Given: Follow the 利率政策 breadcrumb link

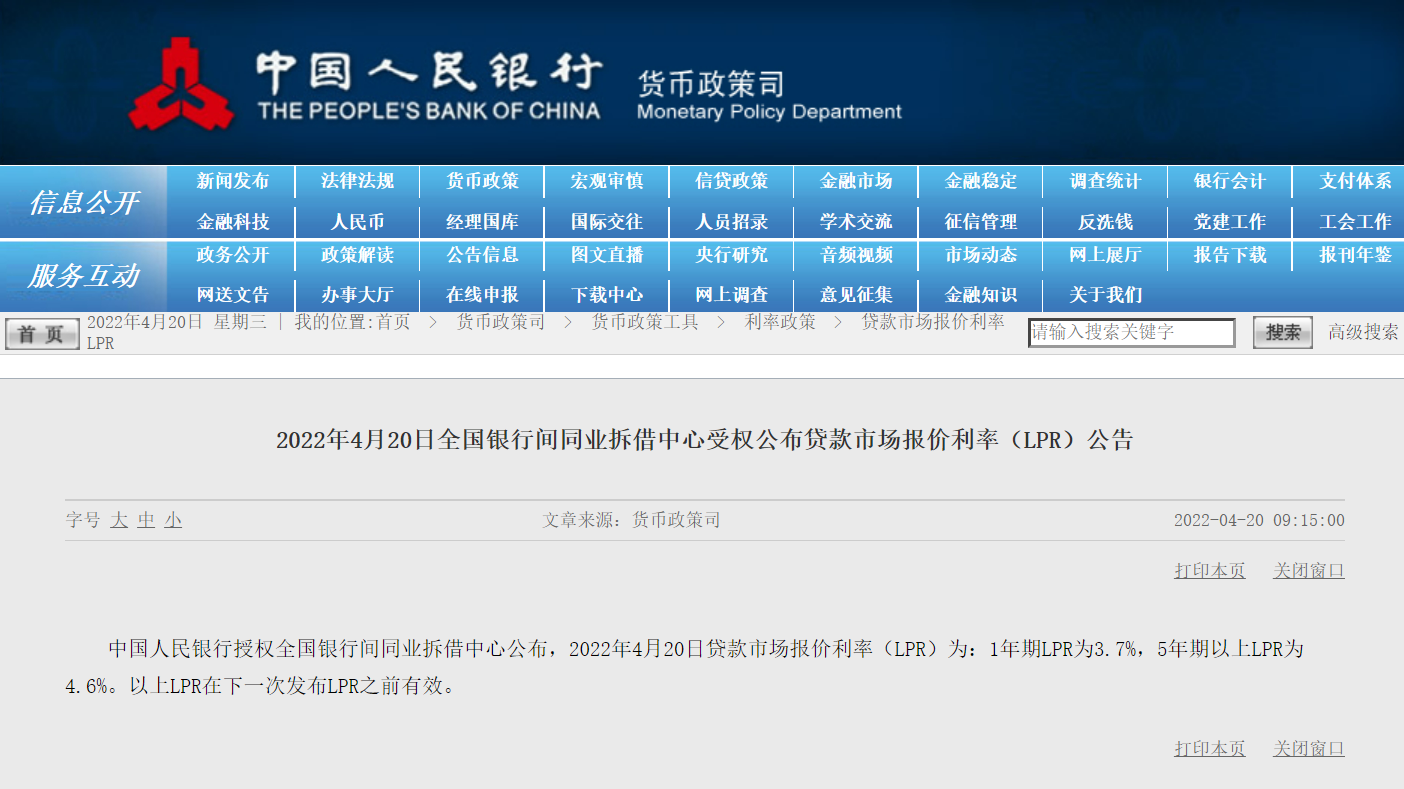Looking at the screenshot, I should [x=780, y=322].
